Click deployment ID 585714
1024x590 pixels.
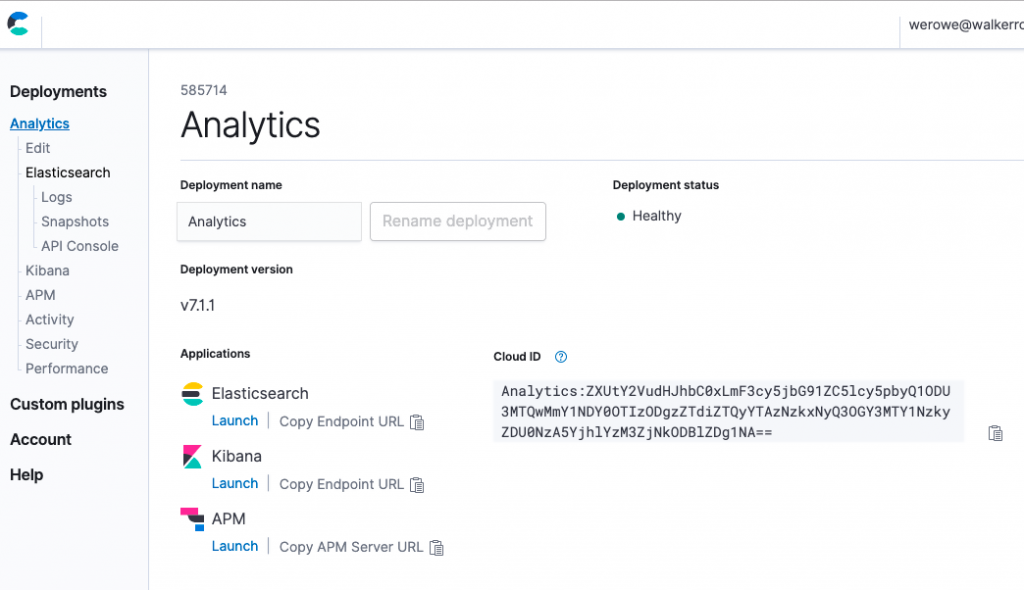click(x=204, y=91)
